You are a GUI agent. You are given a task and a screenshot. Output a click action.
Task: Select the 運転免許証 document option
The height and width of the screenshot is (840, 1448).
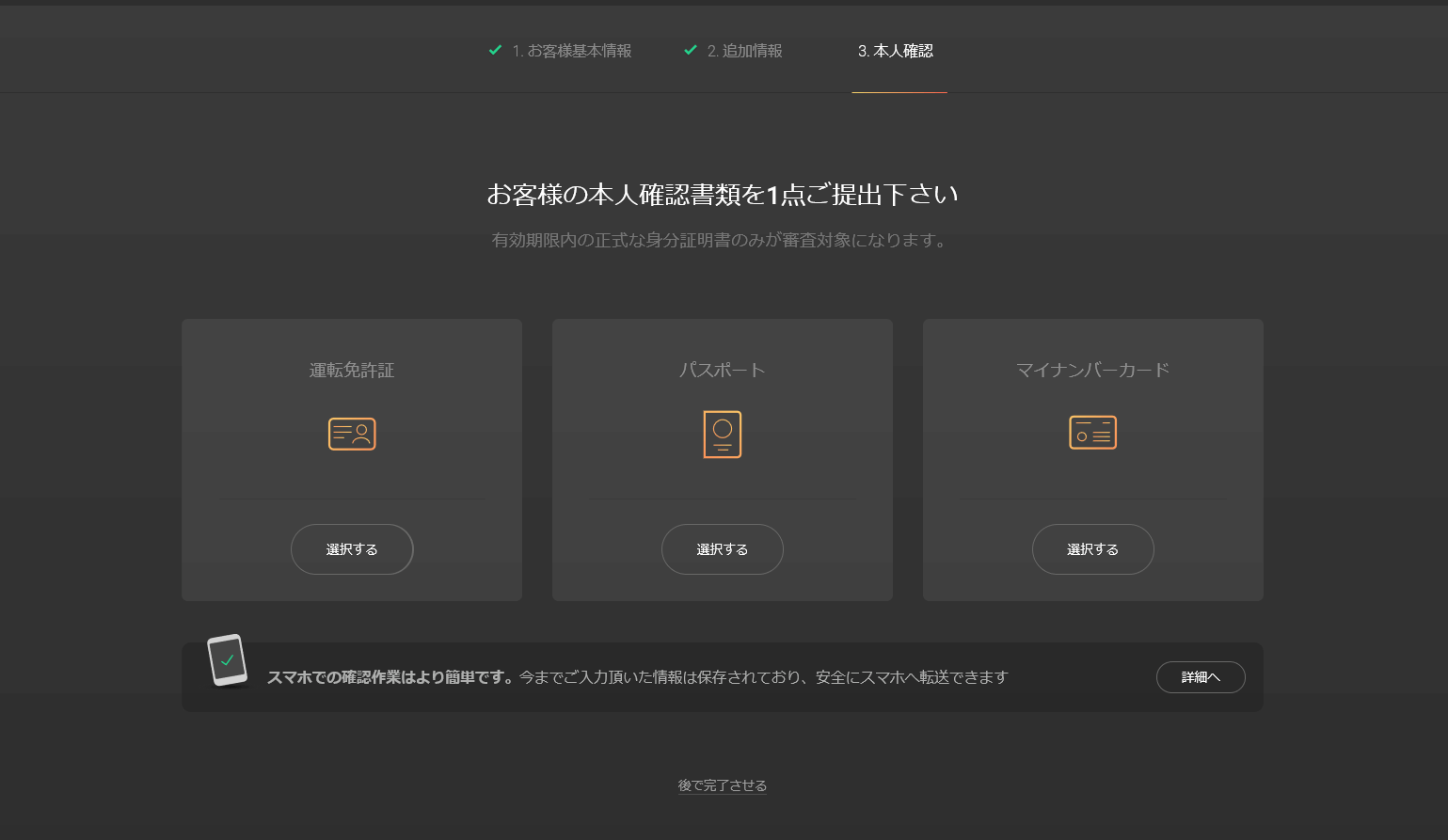[352, 459]
